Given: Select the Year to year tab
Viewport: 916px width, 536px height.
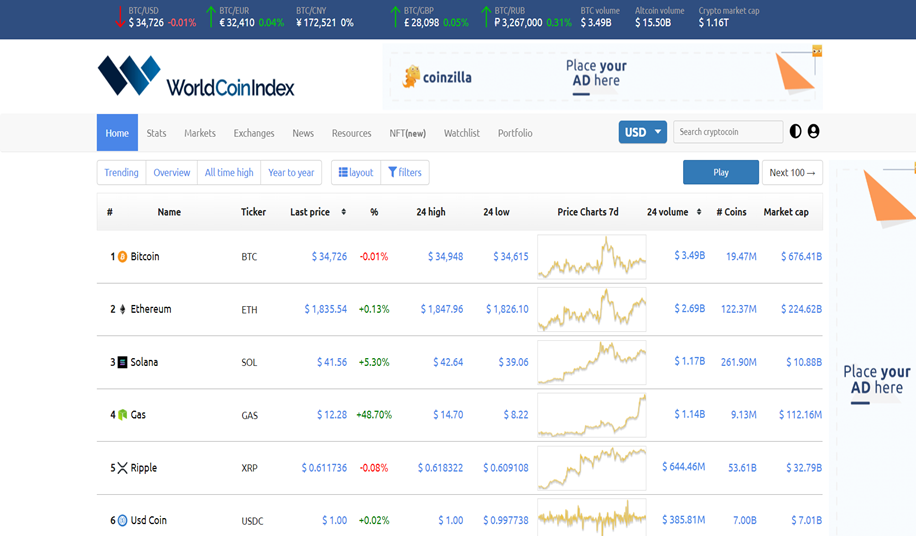Looking at the screenshot, I should point(291,172).
